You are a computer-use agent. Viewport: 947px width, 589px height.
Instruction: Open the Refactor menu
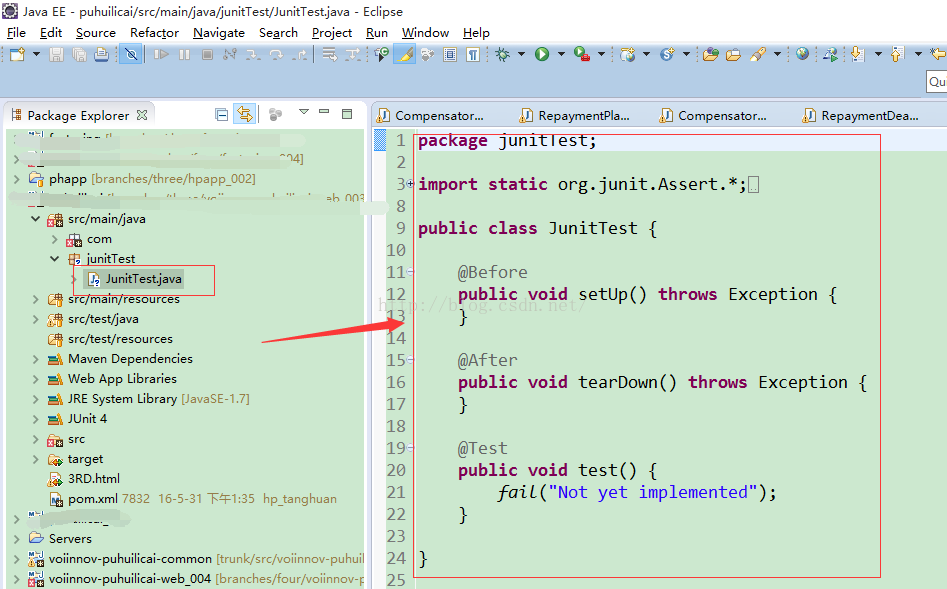coord(154,33)
